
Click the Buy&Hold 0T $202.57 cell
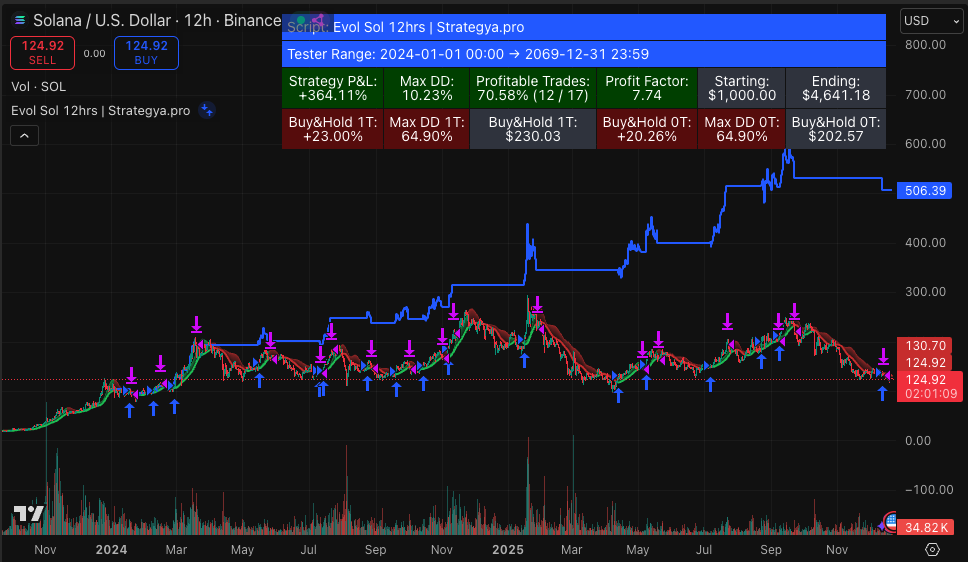836,129
